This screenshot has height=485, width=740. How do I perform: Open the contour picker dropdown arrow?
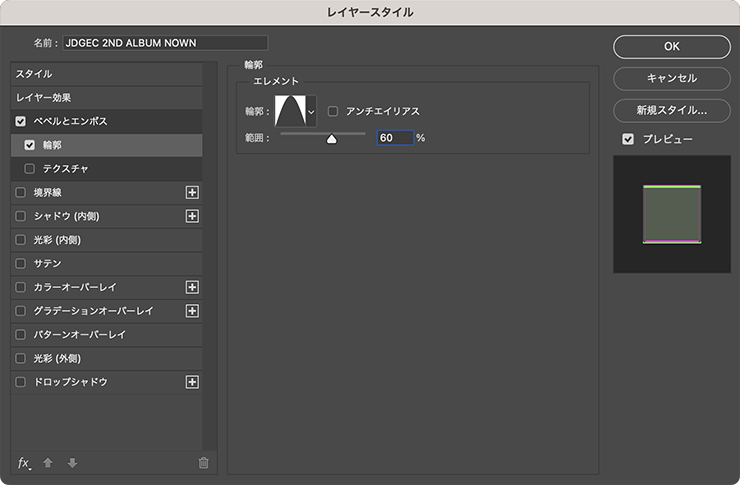(311, 111)
